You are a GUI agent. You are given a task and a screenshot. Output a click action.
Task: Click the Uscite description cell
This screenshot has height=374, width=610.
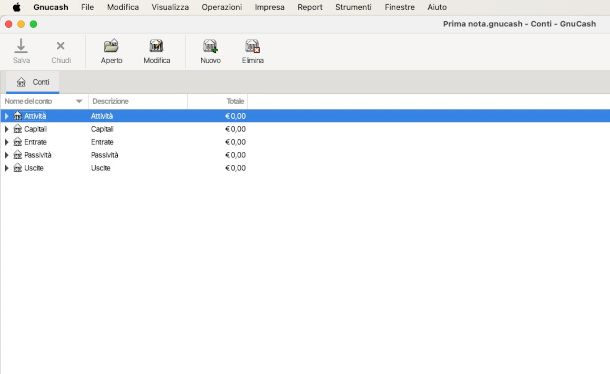(100, 168)
